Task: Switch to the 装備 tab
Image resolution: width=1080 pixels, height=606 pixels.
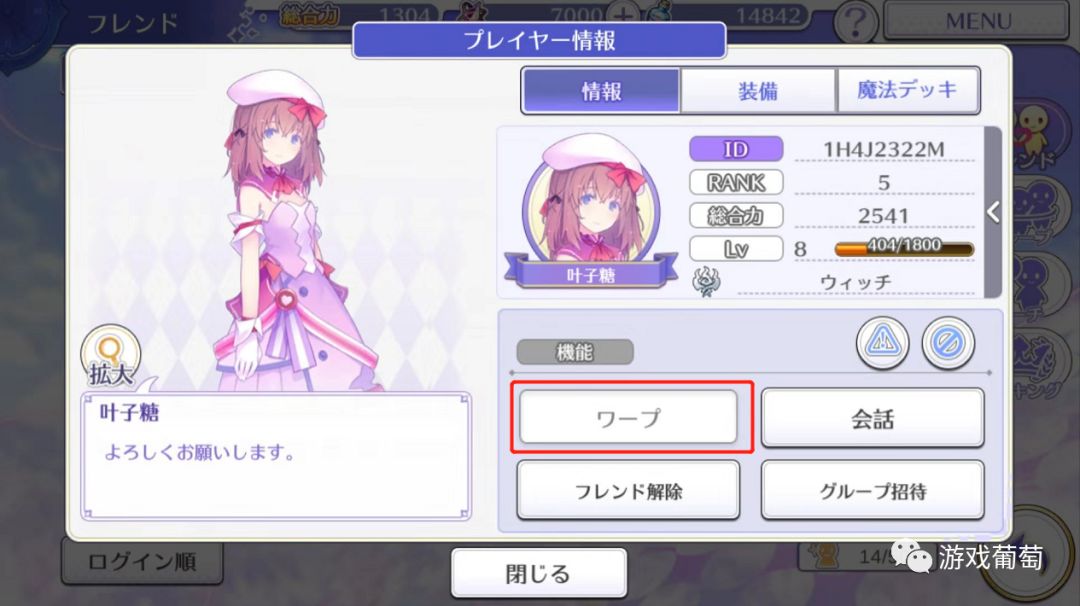Action: coord(758,90)
